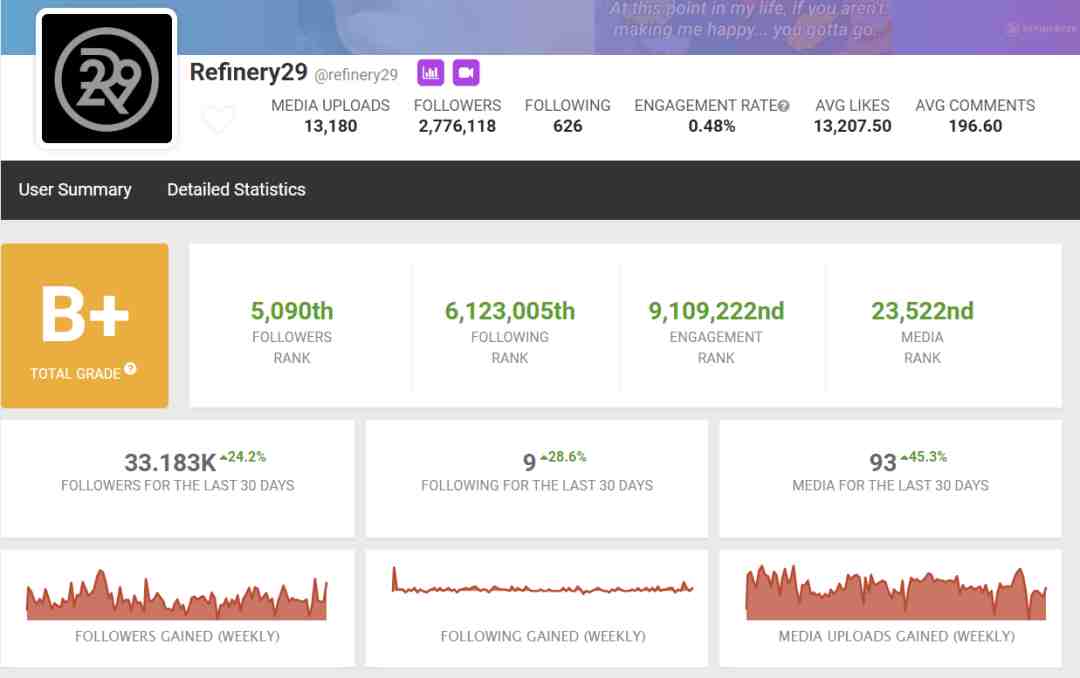1080x678 pixels.
Task: Open the Engagement Rate help icon
Action: [x=784, y=106]
